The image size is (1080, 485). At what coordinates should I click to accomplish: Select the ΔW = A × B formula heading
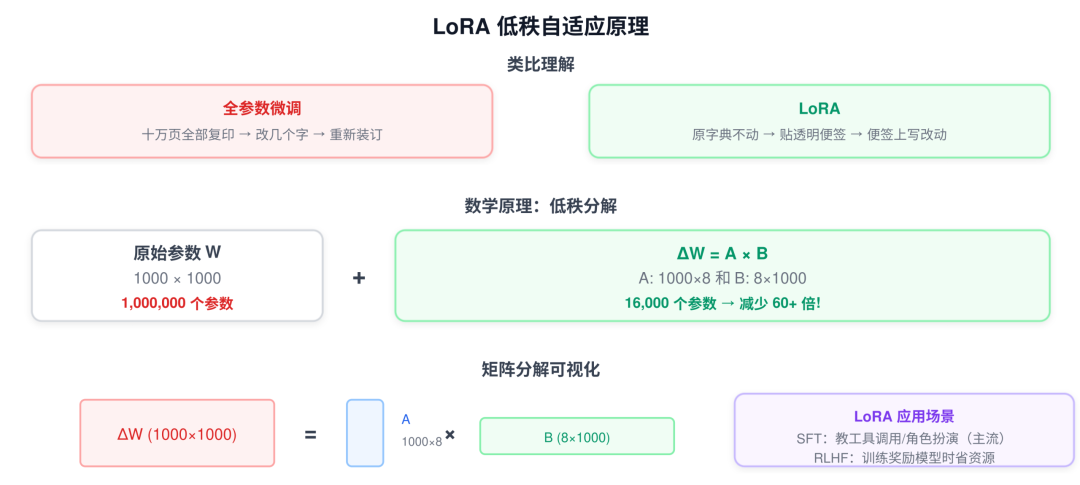[x=722, y=254]
